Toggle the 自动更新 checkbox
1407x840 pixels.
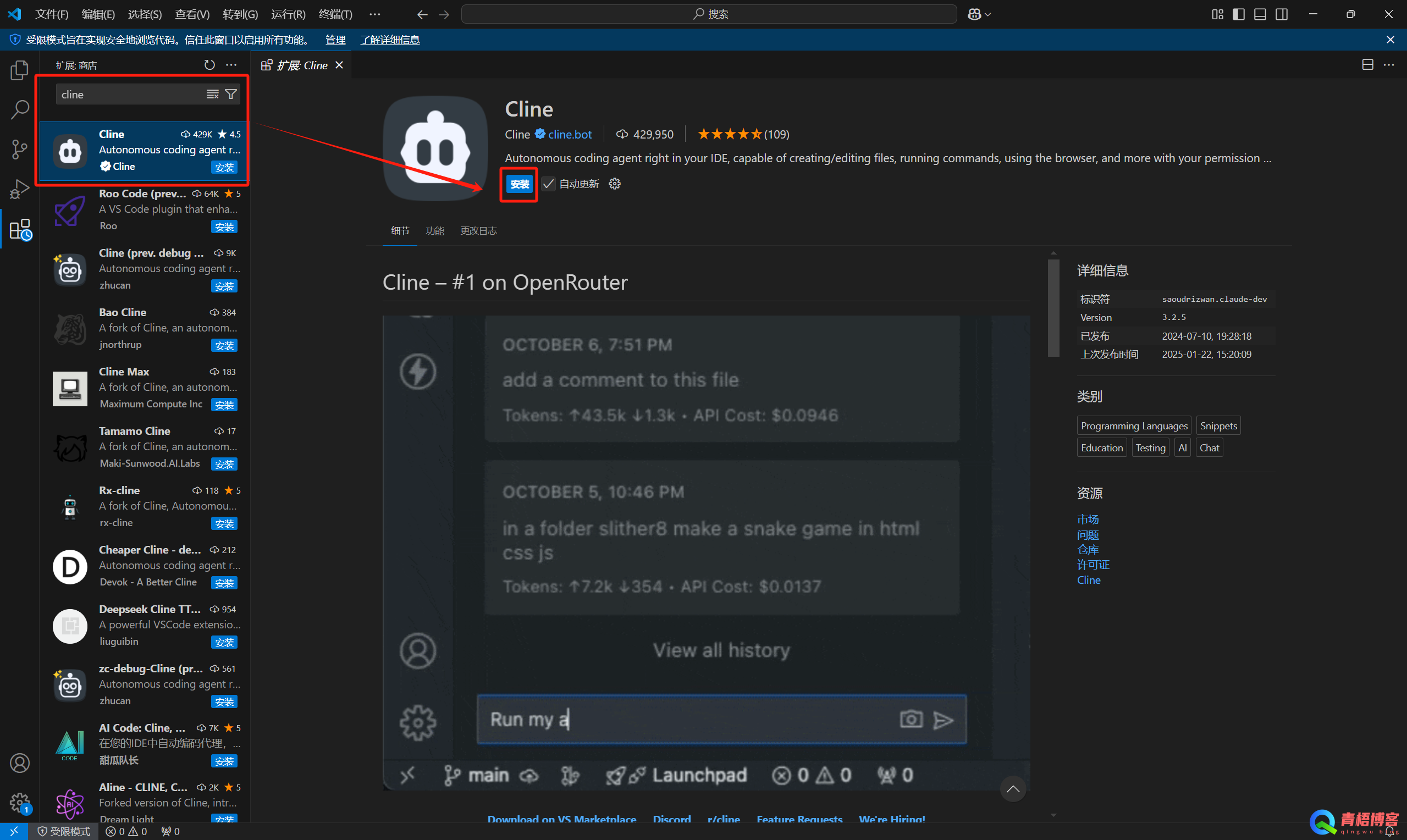[548, 184]
